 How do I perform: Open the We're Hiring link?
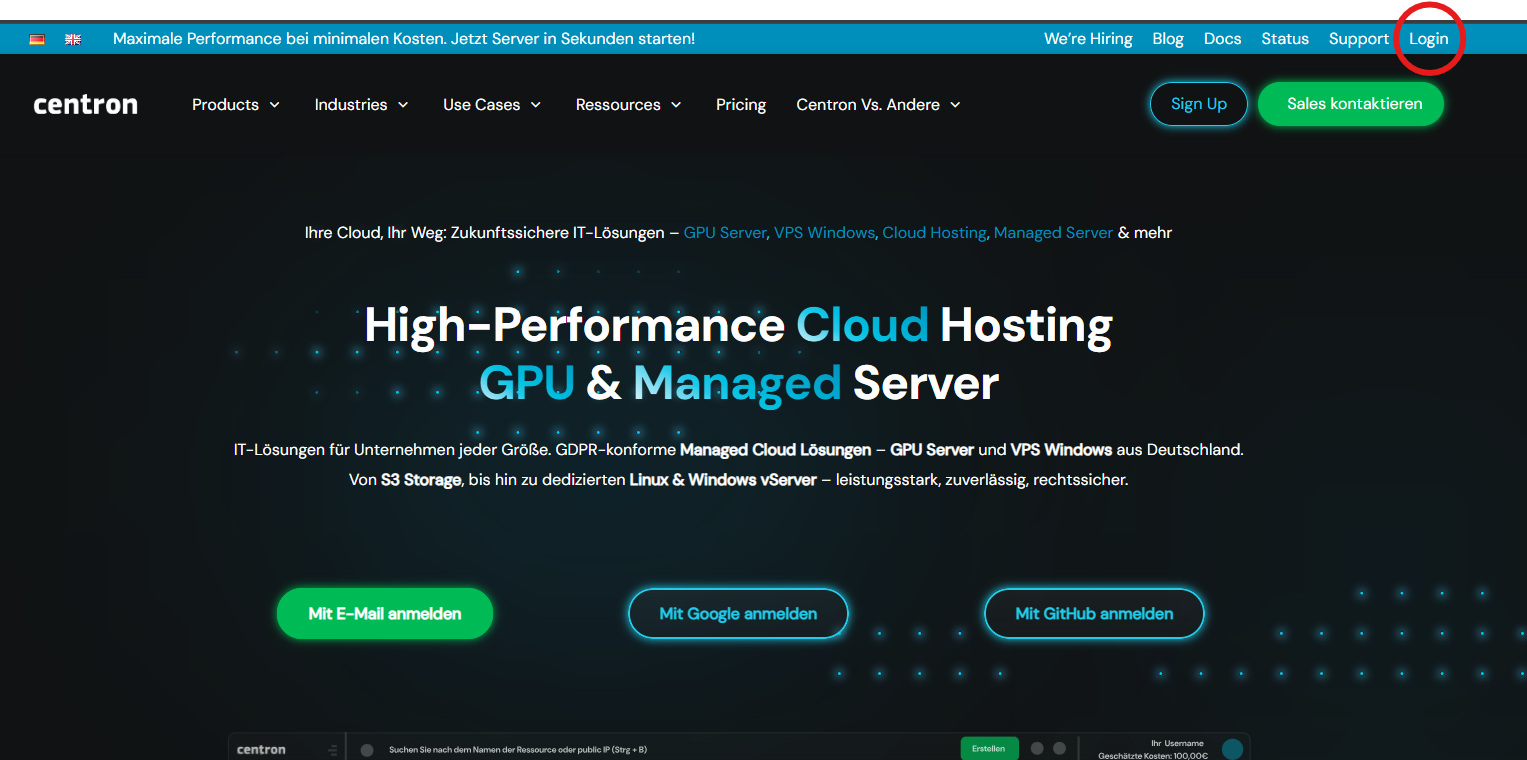(1088, 39)
